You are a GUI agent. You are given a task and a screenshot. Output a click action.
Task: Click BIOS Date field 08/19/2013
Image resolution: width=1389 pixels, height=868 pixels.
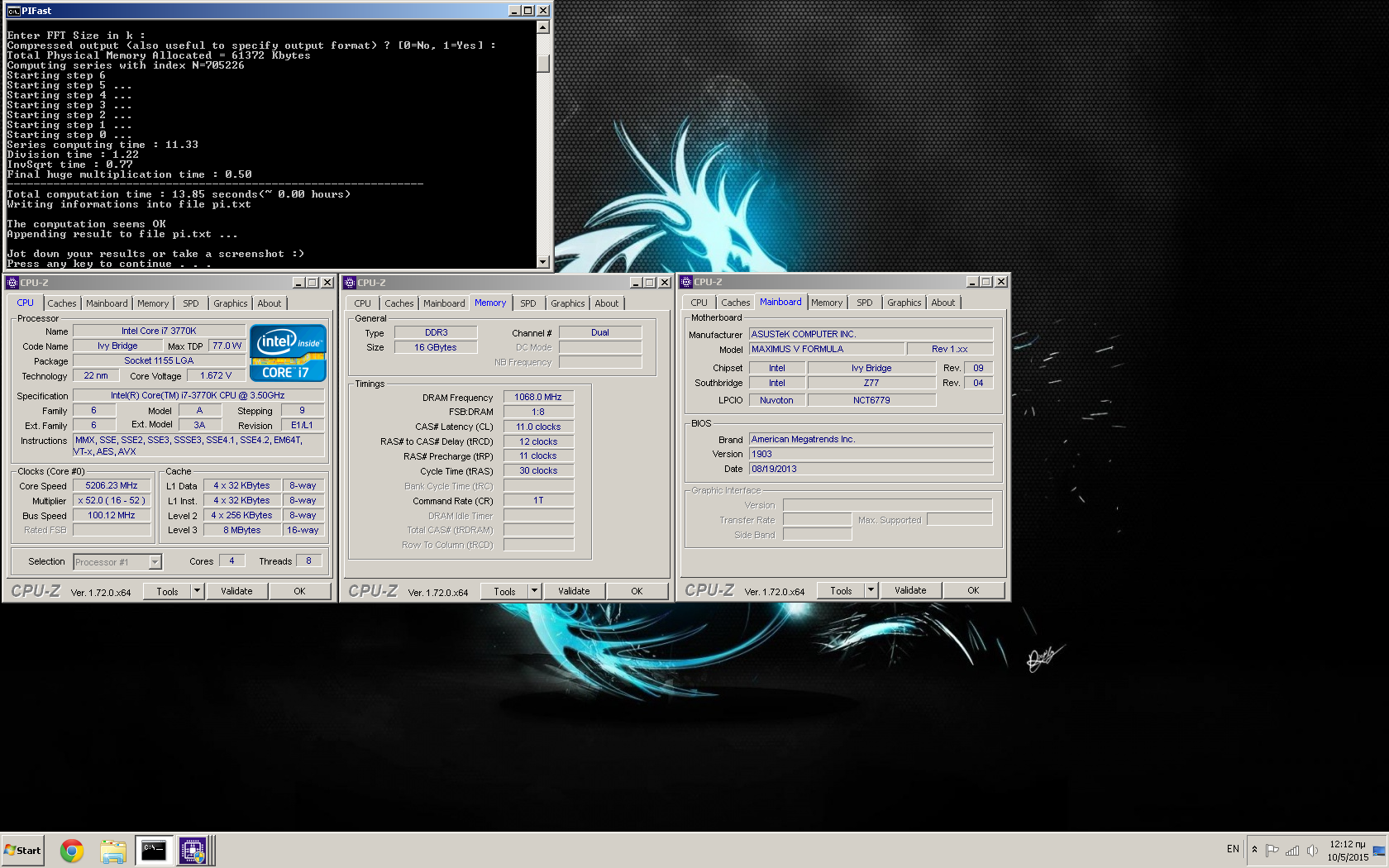871,469
